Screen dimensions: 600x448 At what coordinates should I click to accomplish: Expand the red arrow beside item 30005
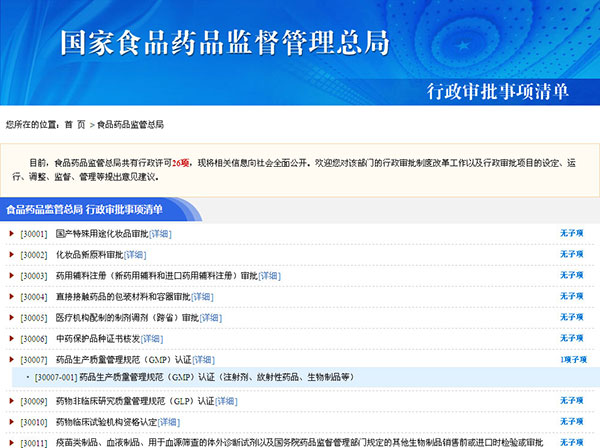click(x=11, y=318)
